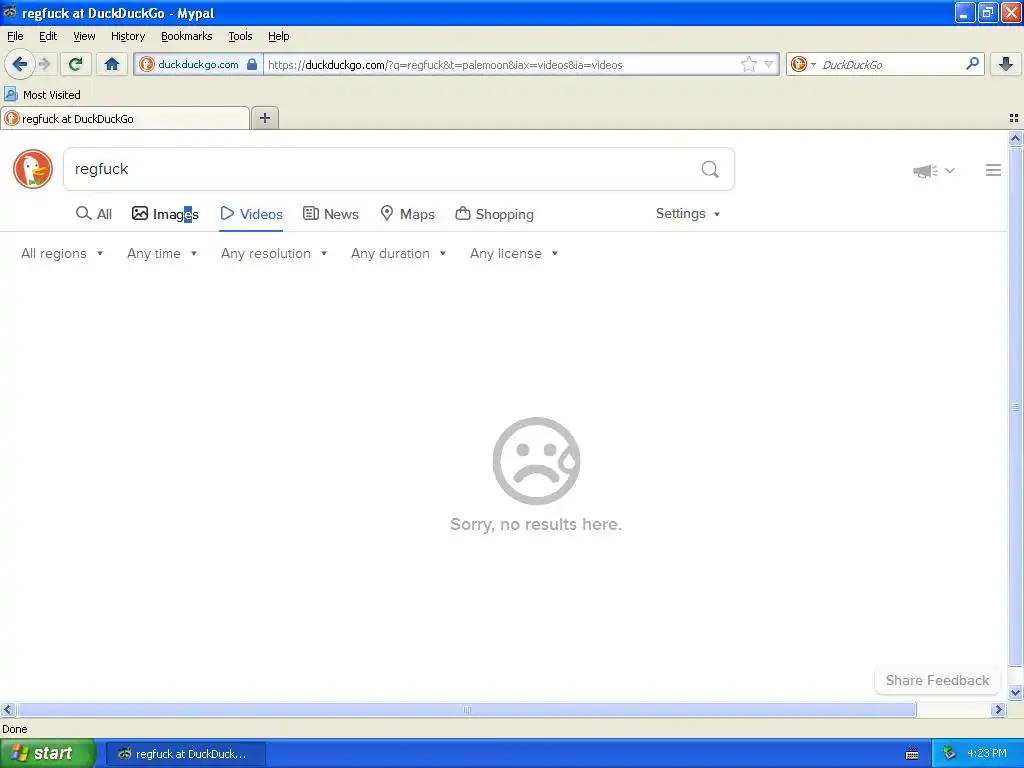This screenshot has height=768, width=1024.
Task: Click the address bar URL field
Action: (x=502, y=64)
